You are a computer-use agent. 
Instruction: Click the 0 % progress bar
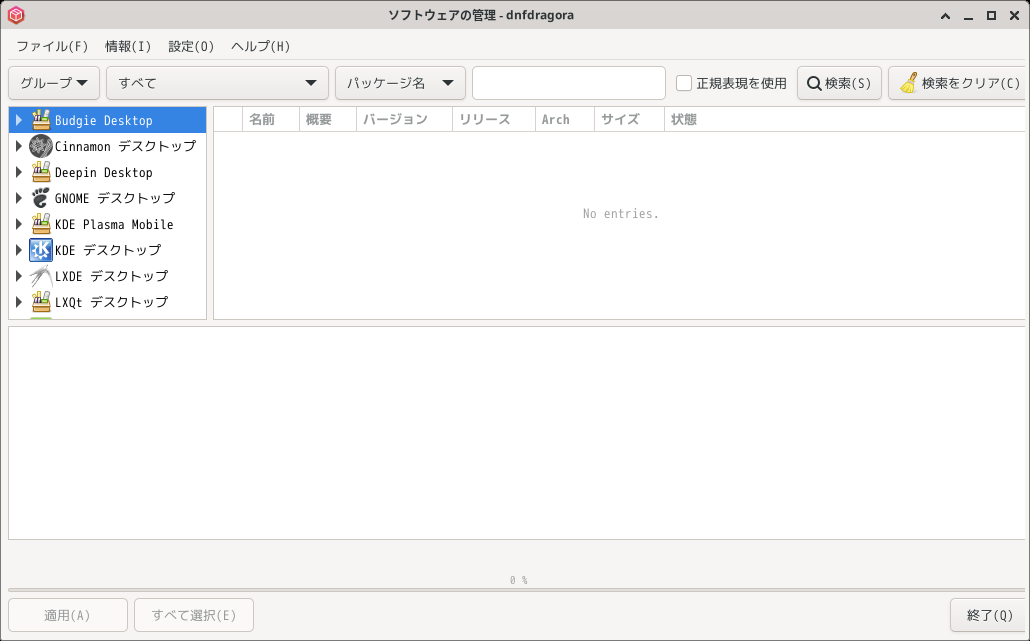click(518, 588)
